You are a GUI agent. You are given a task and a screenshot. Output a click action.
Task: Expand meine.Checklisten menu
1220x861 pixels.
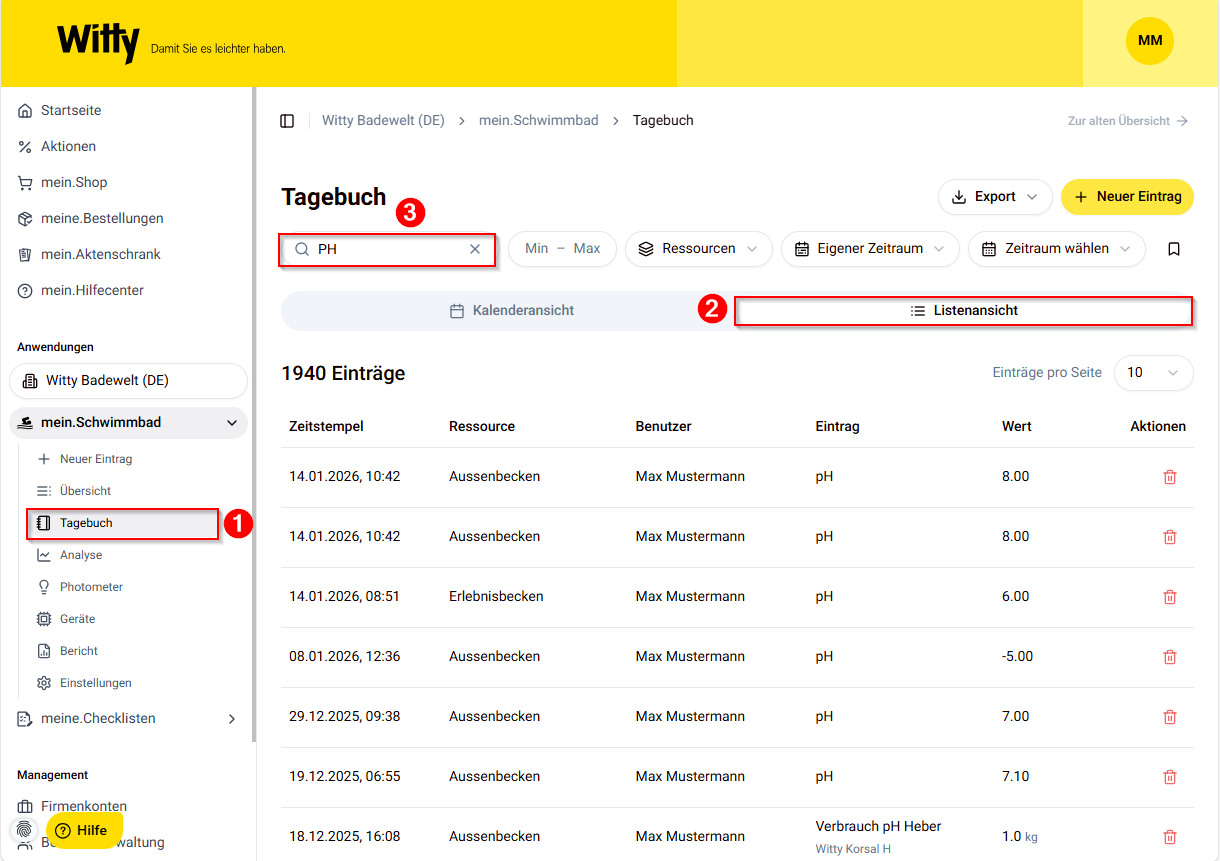pyautogui.click(x=232, y=719)
